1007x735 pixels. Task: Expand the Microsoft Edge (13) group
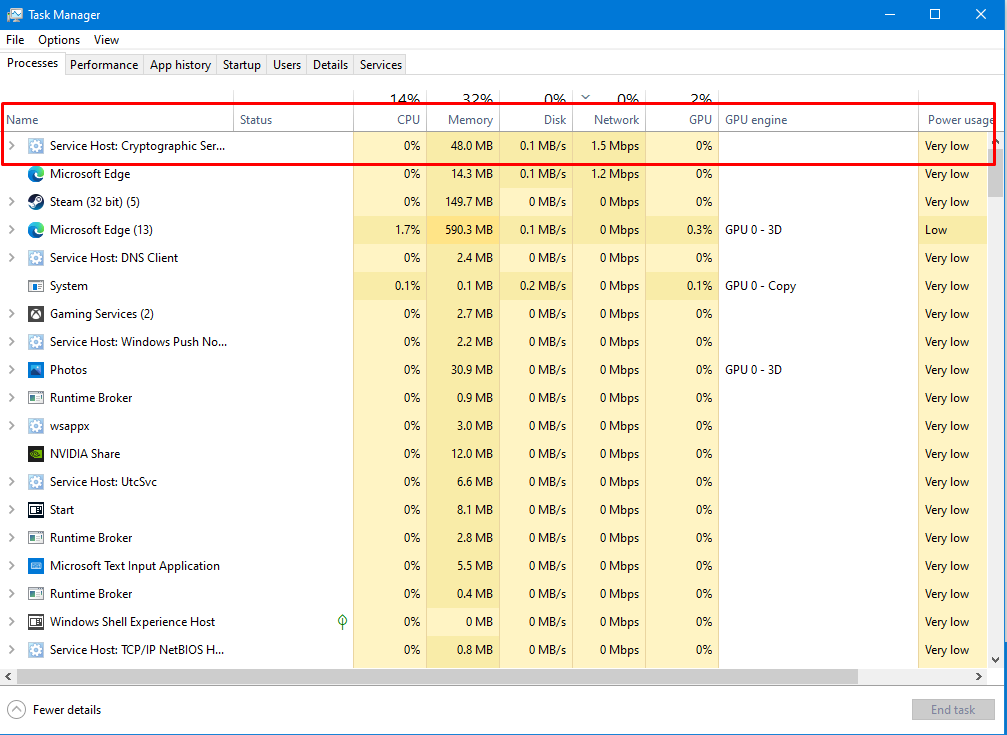(11, 230)
